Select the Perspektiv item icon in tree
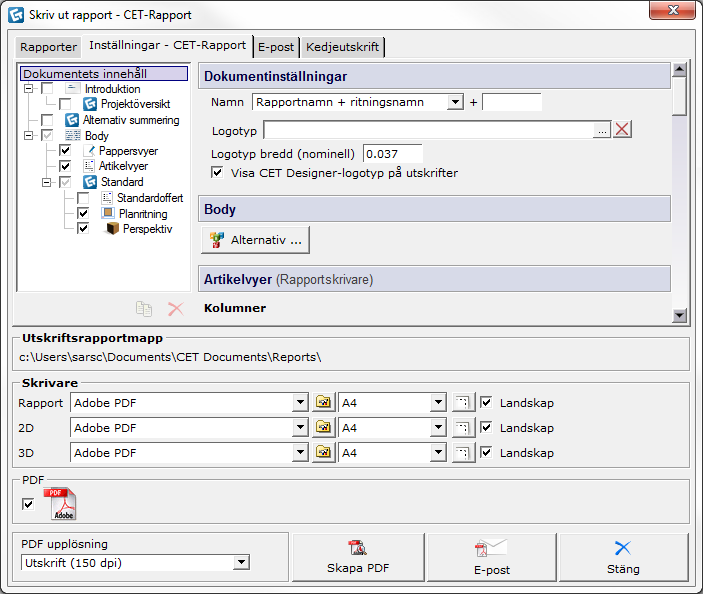703x594 pixels. click(x=112, y=229)
